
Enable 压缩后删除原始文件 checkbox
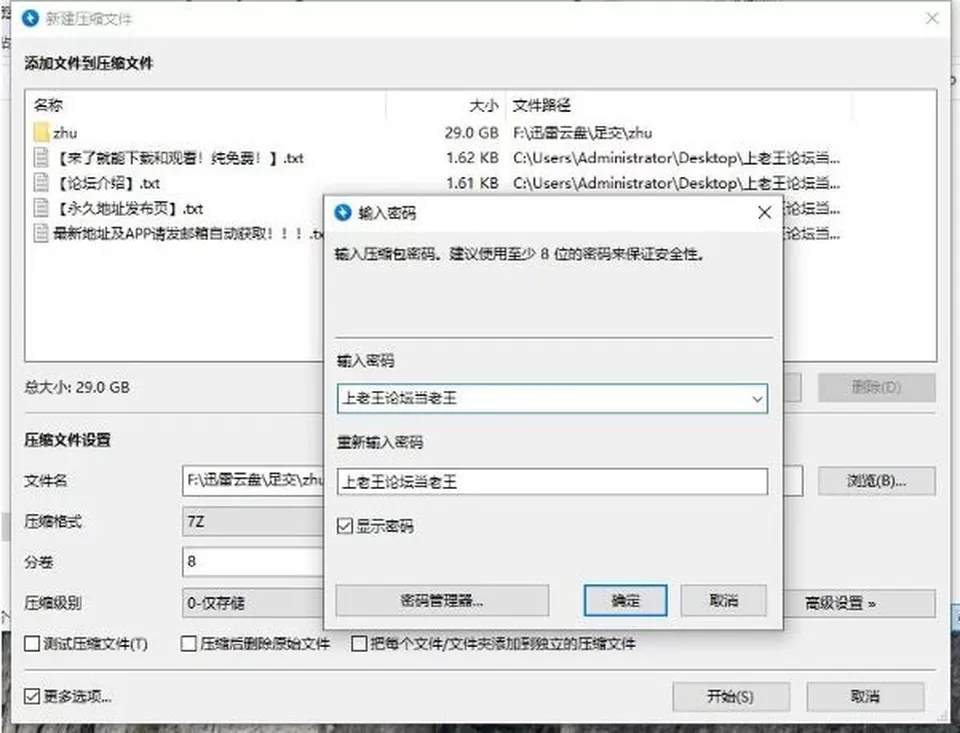(x=189, y=643)
